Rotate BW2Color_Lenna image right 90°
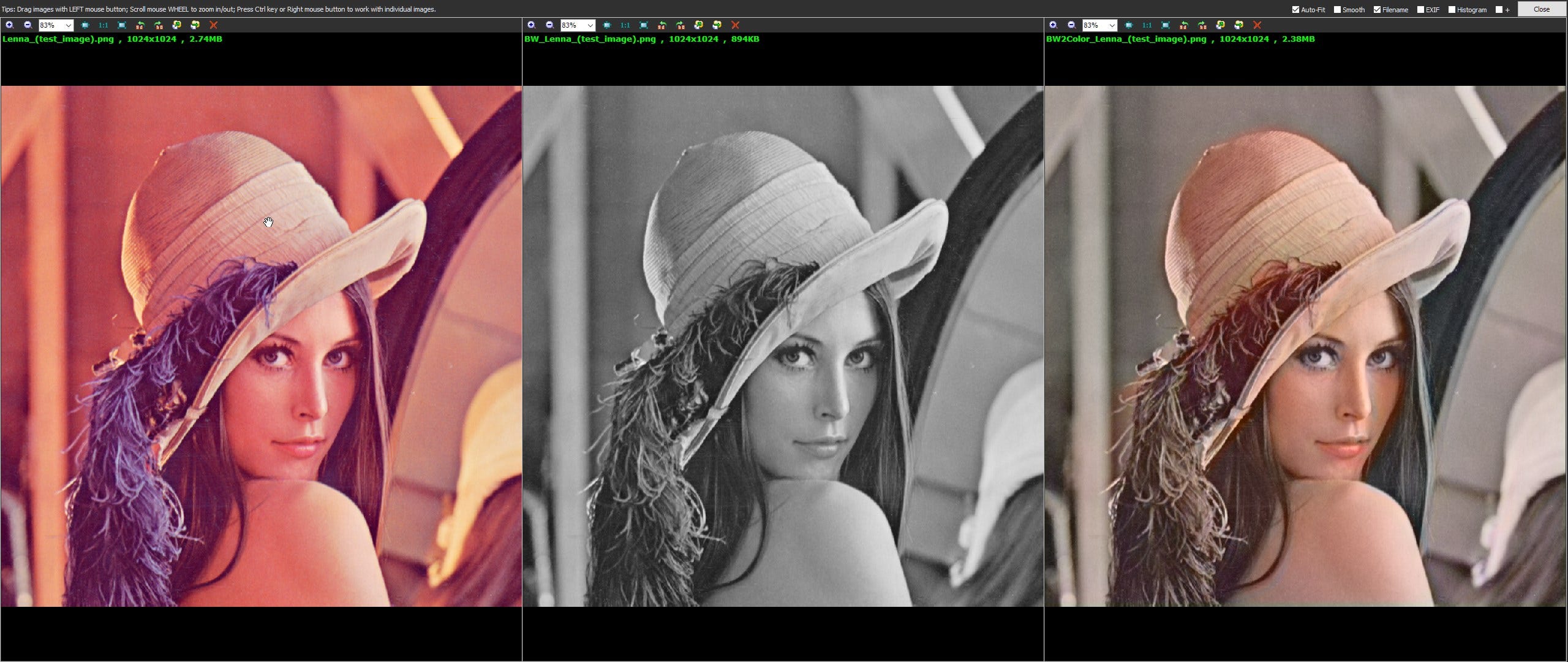This screenshot has width=1568, height=662. click(x=1202, y=25)
